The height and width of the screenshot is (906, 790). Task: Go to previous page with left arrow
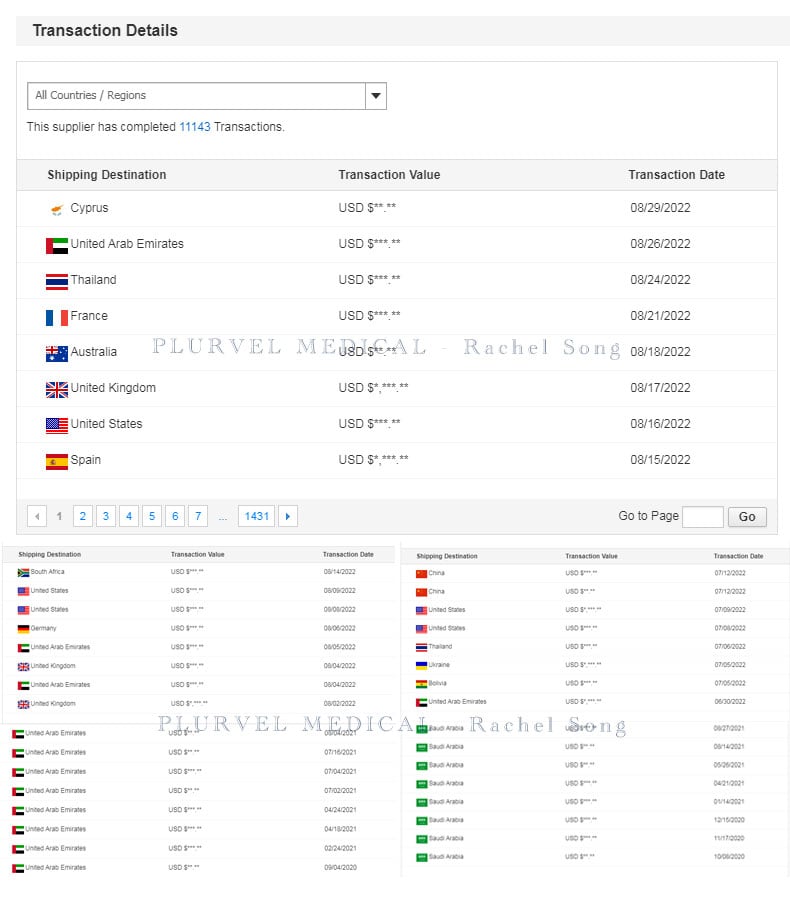37,516
